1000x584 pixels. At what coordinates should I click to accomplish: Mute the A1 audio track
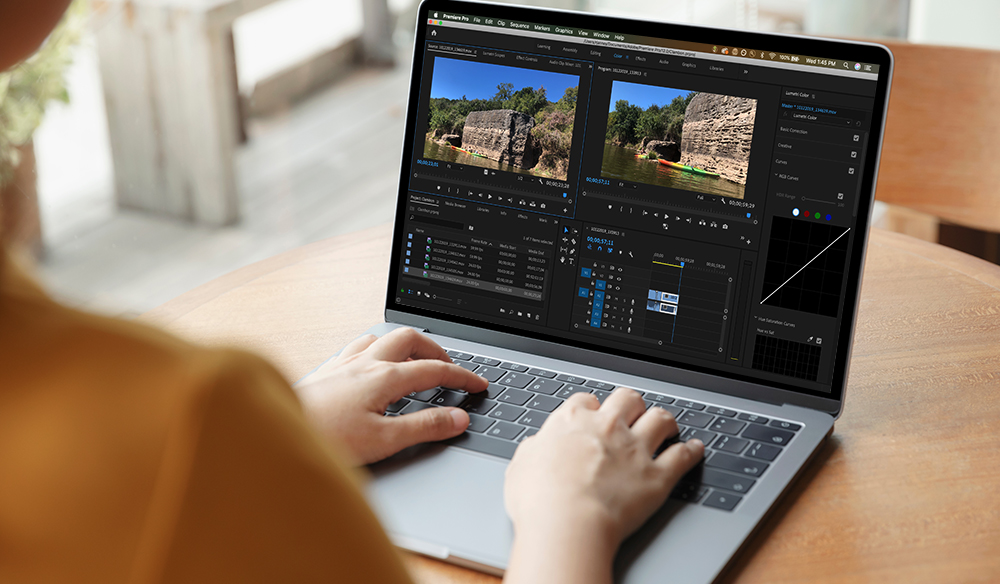tap(616, 299)
